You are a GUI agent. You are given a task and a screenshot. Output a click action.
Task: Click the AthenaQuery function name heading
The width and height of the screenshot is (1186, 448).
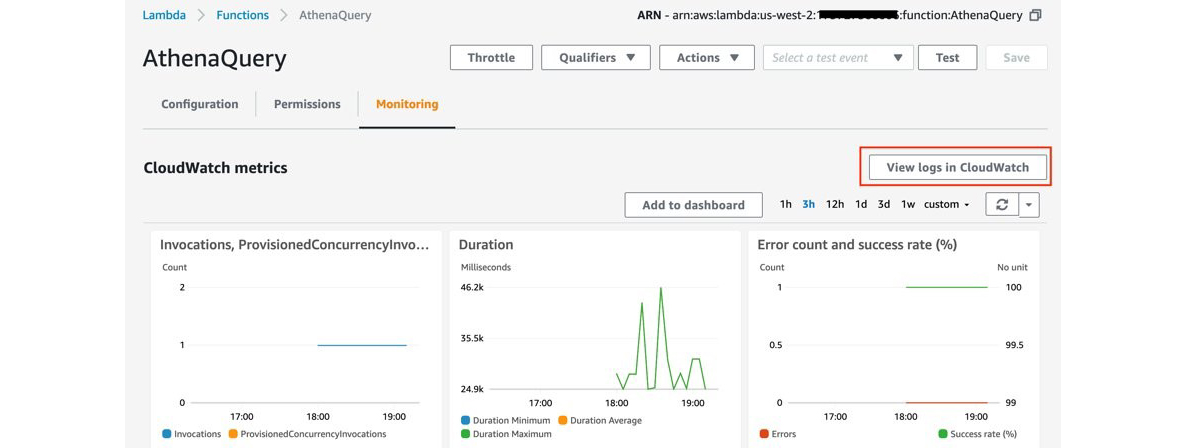215,59
